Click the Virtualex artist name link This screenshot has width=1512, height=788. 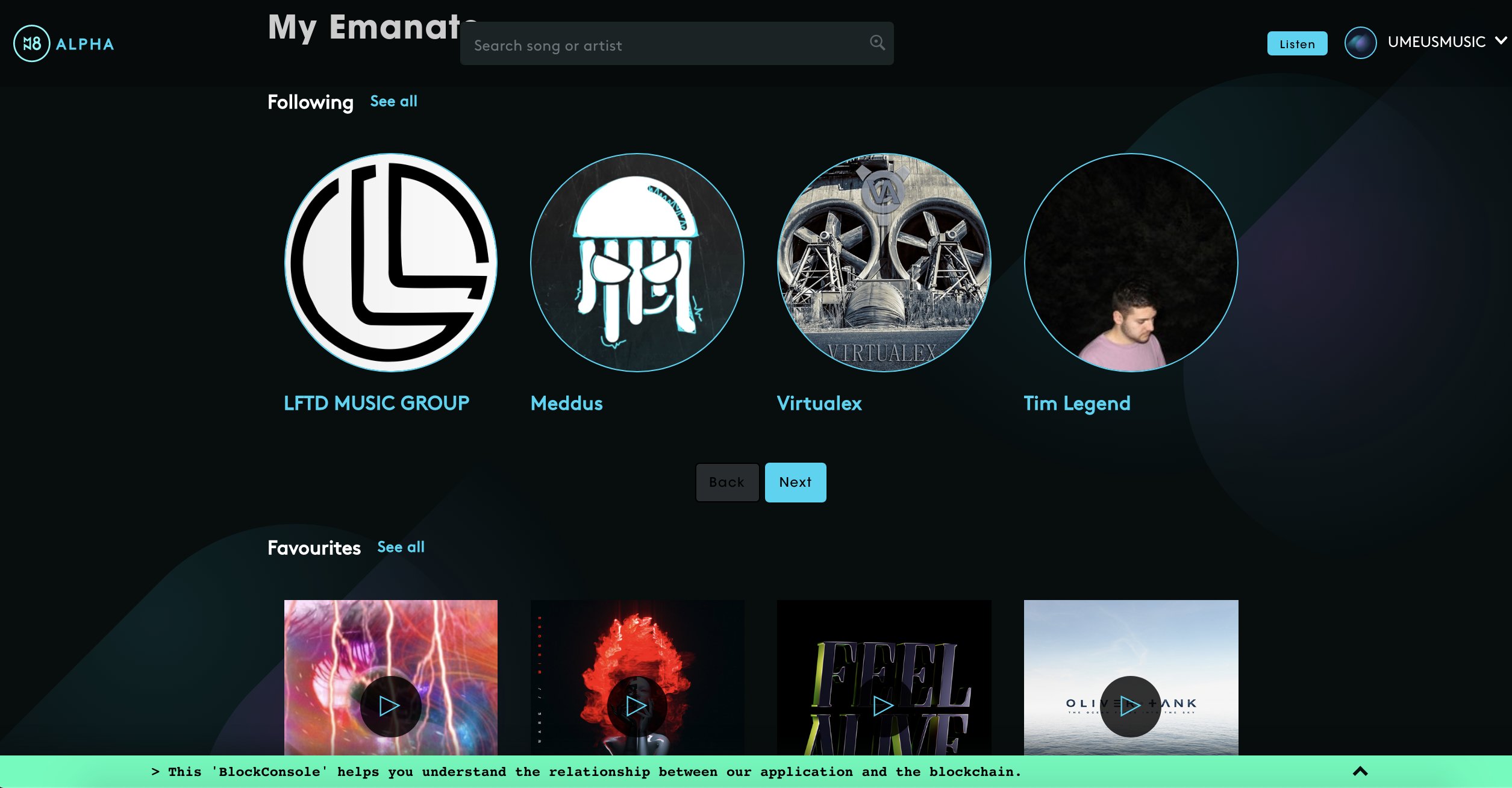pyautogui.click(x=819, y=403)
